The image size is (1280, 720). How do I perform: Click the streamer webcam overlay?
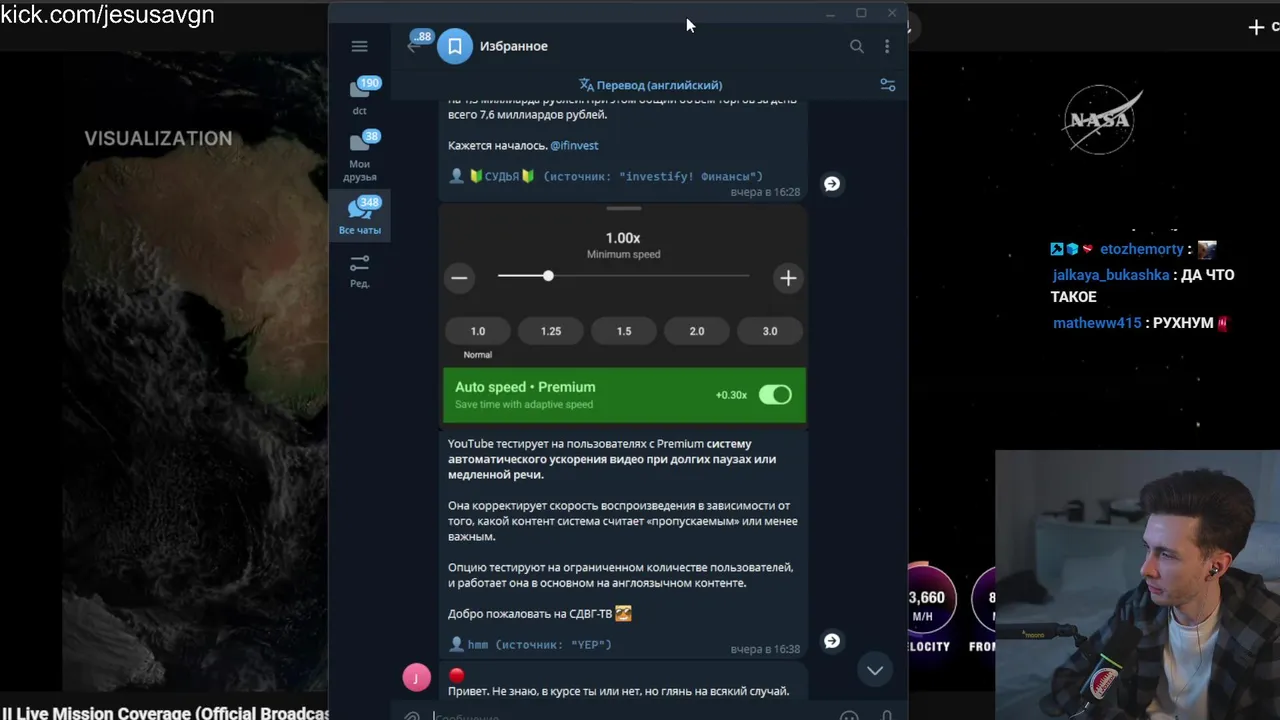[x=1138, y=585]
